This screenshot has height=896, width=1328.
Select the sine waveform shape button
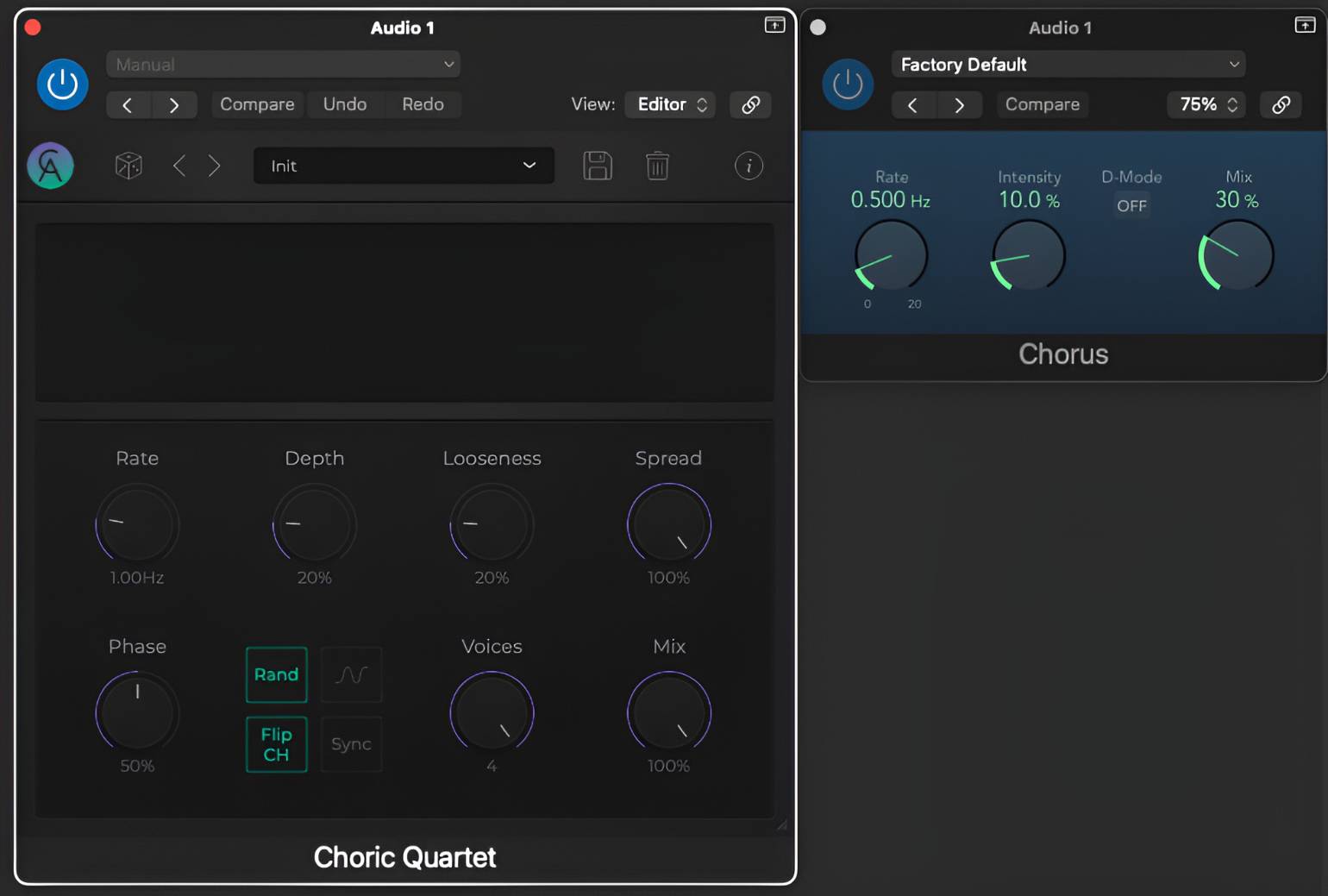pos(351,674)
